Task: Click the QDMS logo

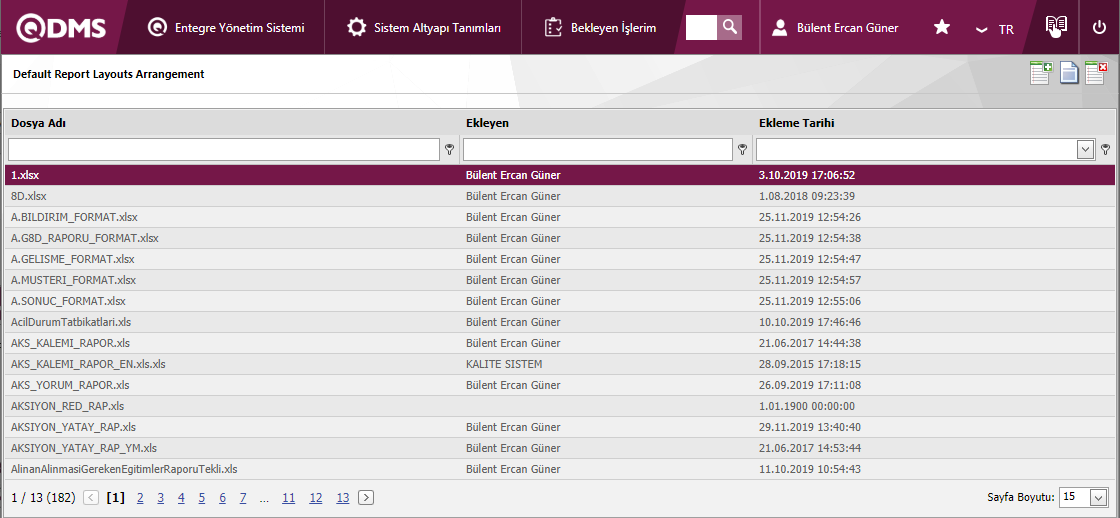Action: click(x=61, y=27)
